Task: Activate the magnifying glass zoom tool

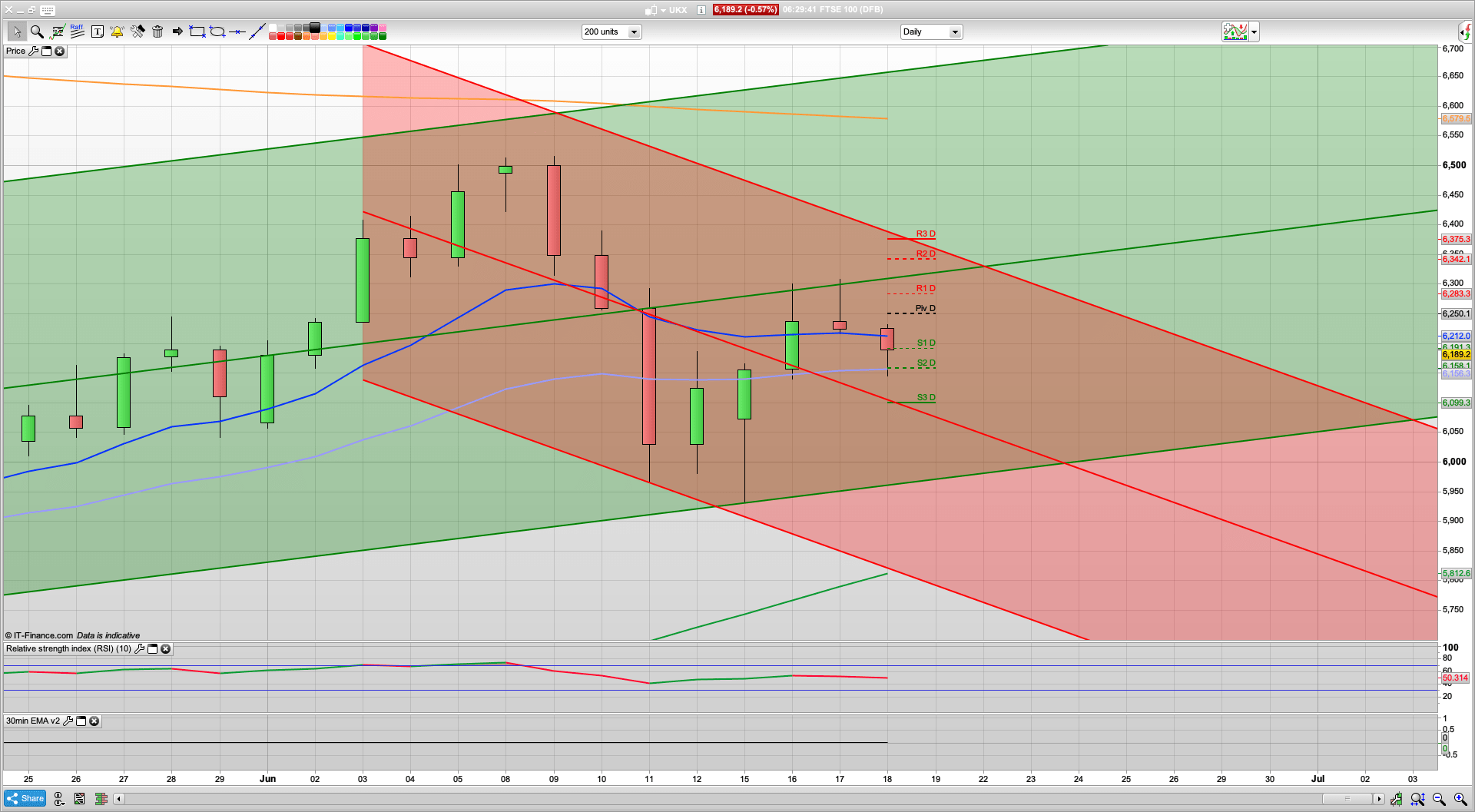Action: 36,31
